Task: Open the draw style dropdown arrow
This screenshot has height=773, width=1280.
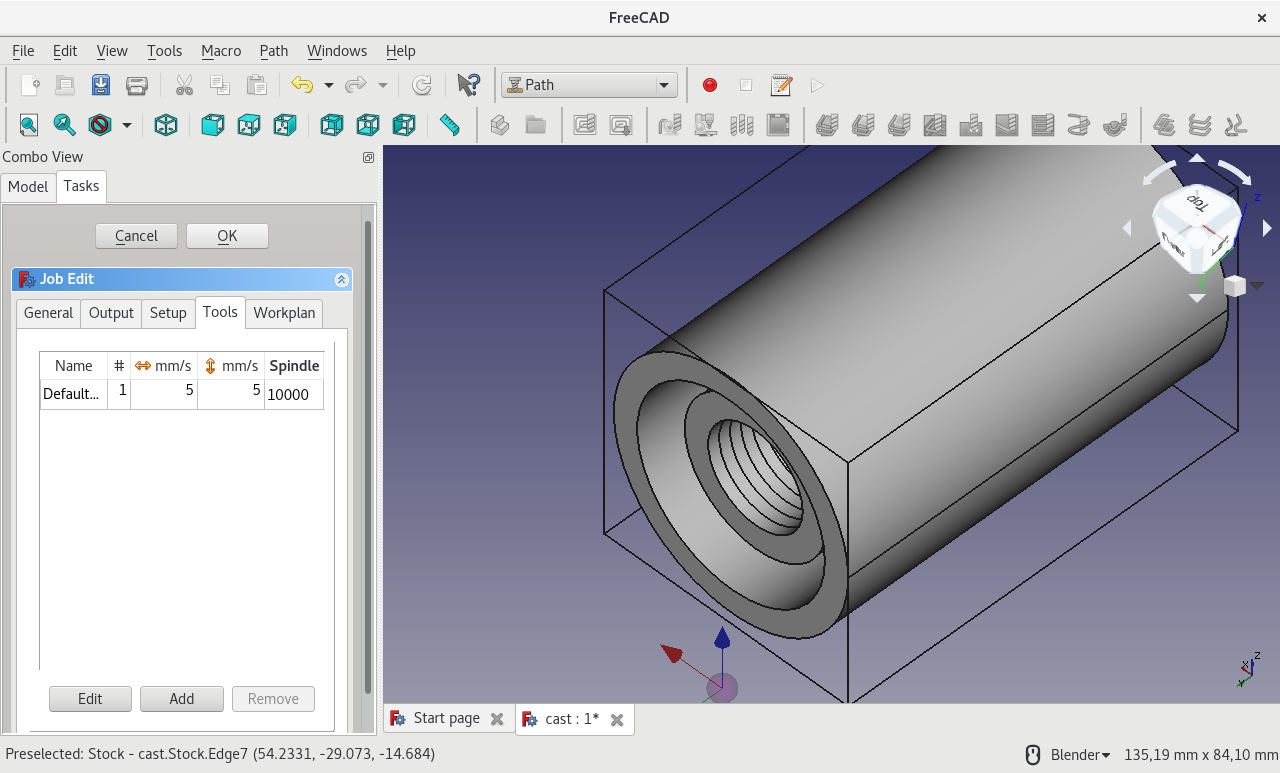Action: [127, 125]
